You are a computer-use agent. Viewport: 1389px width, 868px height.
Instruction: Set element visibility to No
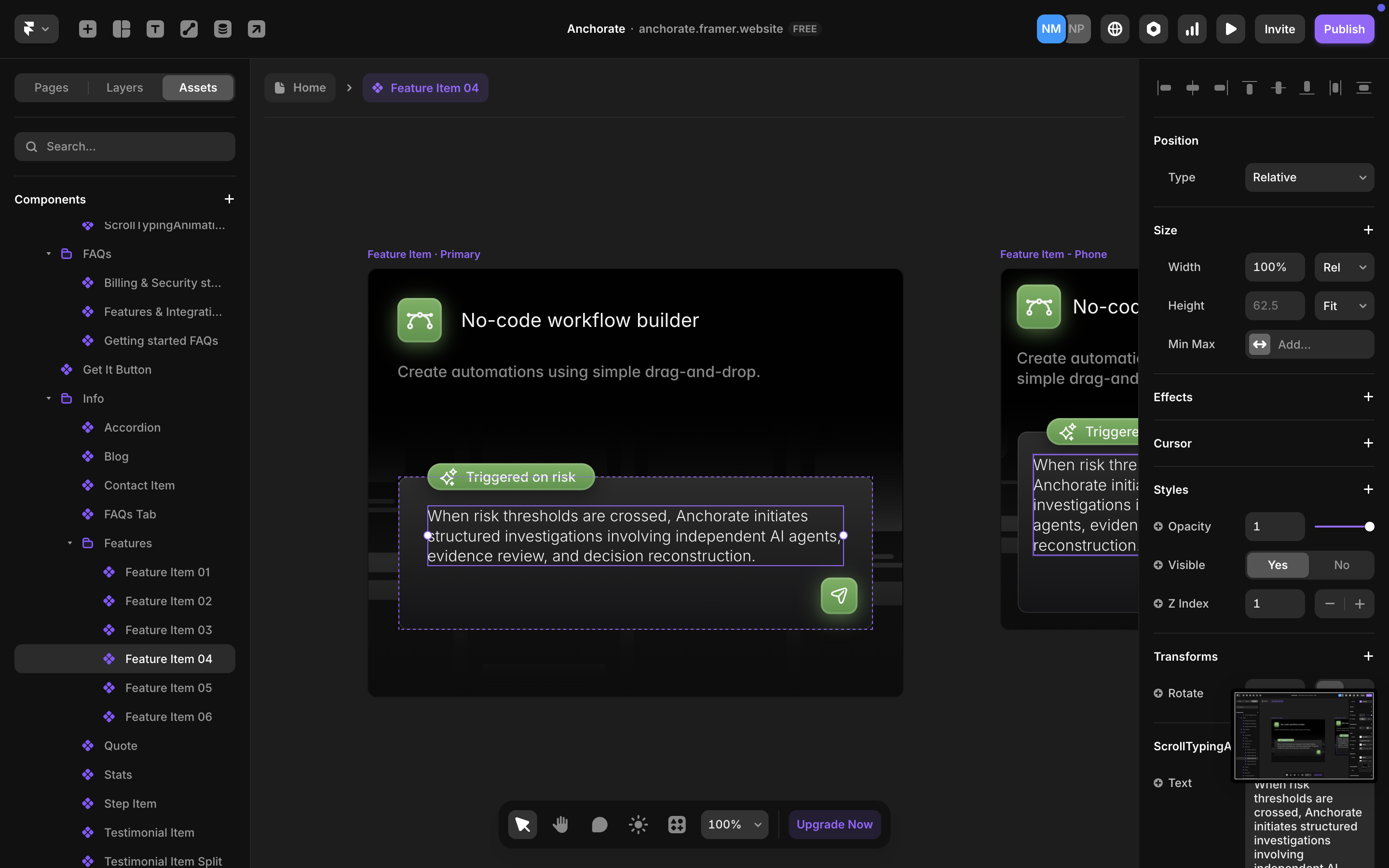[1341, 565]
